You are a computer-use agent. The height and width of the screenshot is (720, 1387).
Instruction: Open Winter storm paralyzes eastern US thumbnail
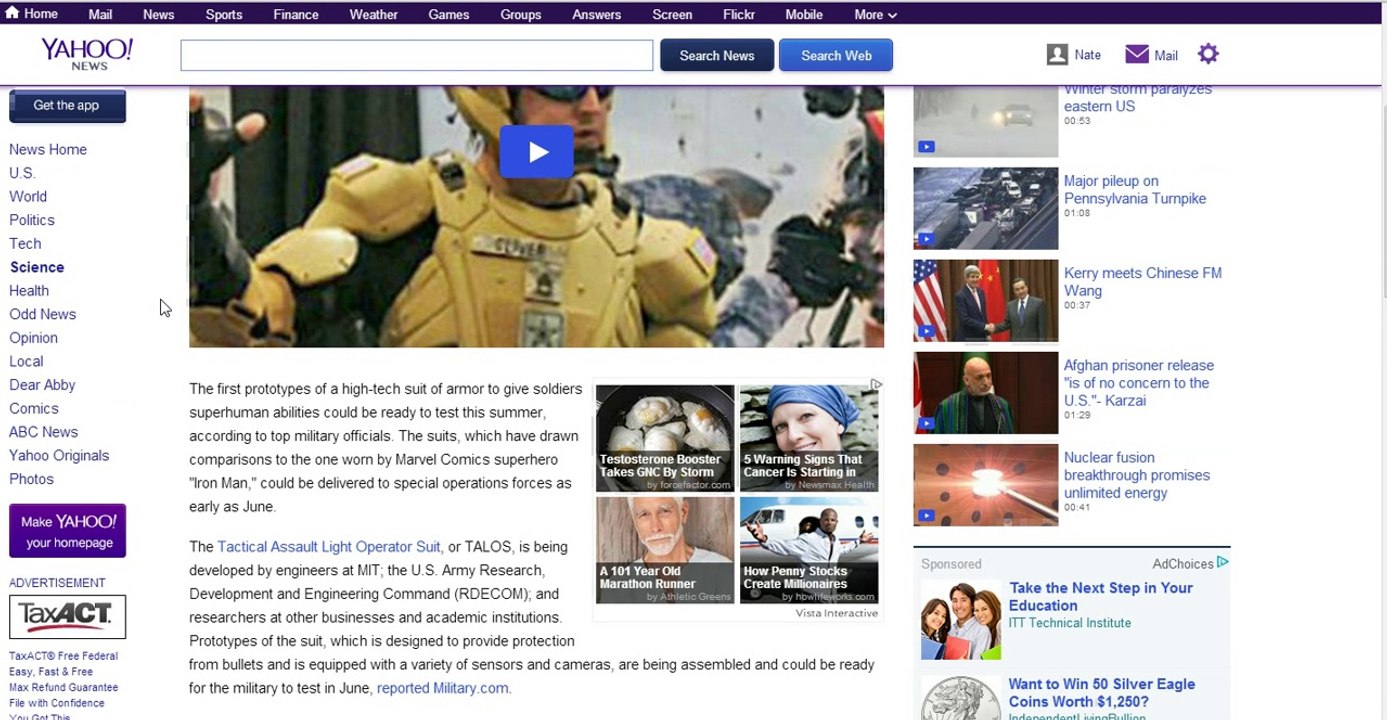pos(985,121)
